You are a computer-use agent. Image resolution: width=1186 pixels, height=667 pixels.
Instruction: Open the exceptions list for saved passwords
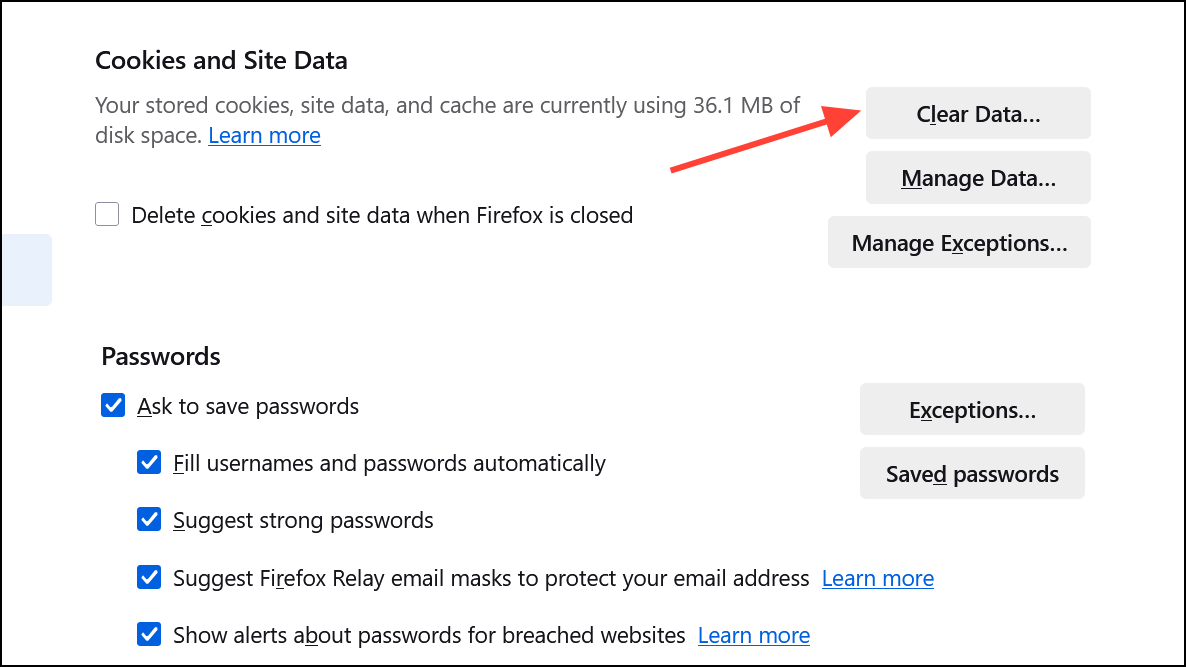click(x=971, y=409)
